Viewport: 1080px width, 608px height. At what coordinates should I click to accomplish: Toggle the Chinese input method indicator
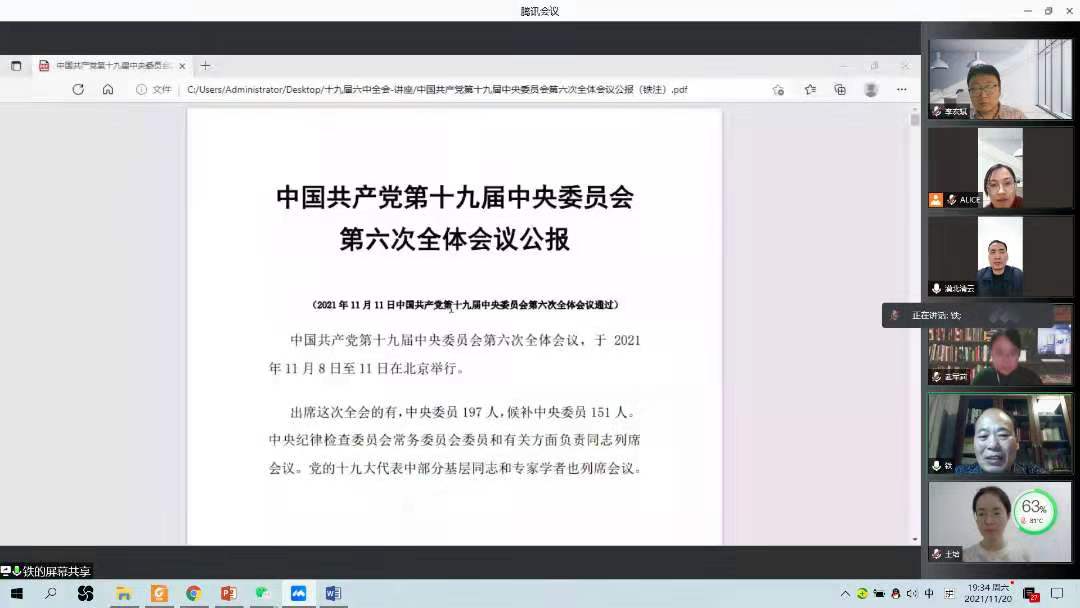[929, 593]
